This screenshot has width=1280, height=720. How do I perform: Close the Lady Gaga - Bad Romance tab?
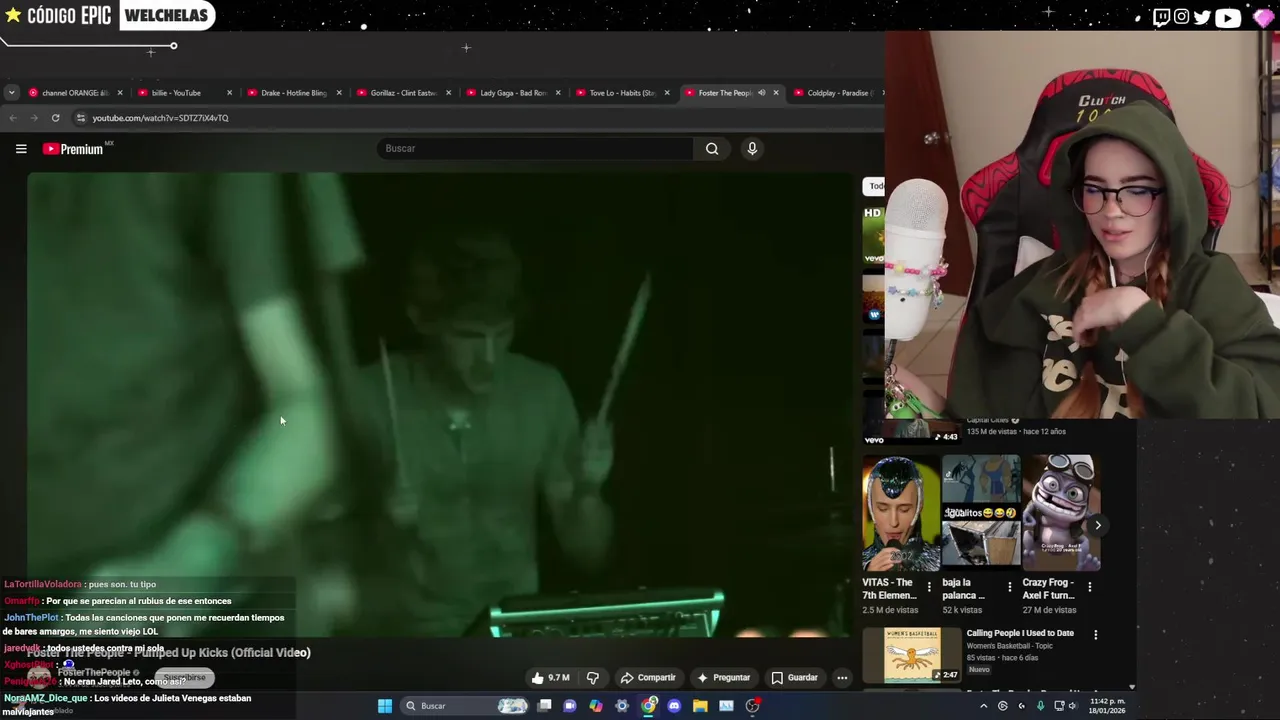click(558, 93)
